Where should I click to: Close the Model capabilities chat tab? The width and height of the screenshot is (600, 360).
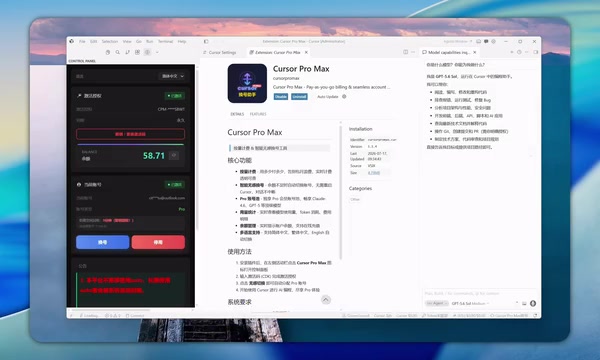coord(474,52)
